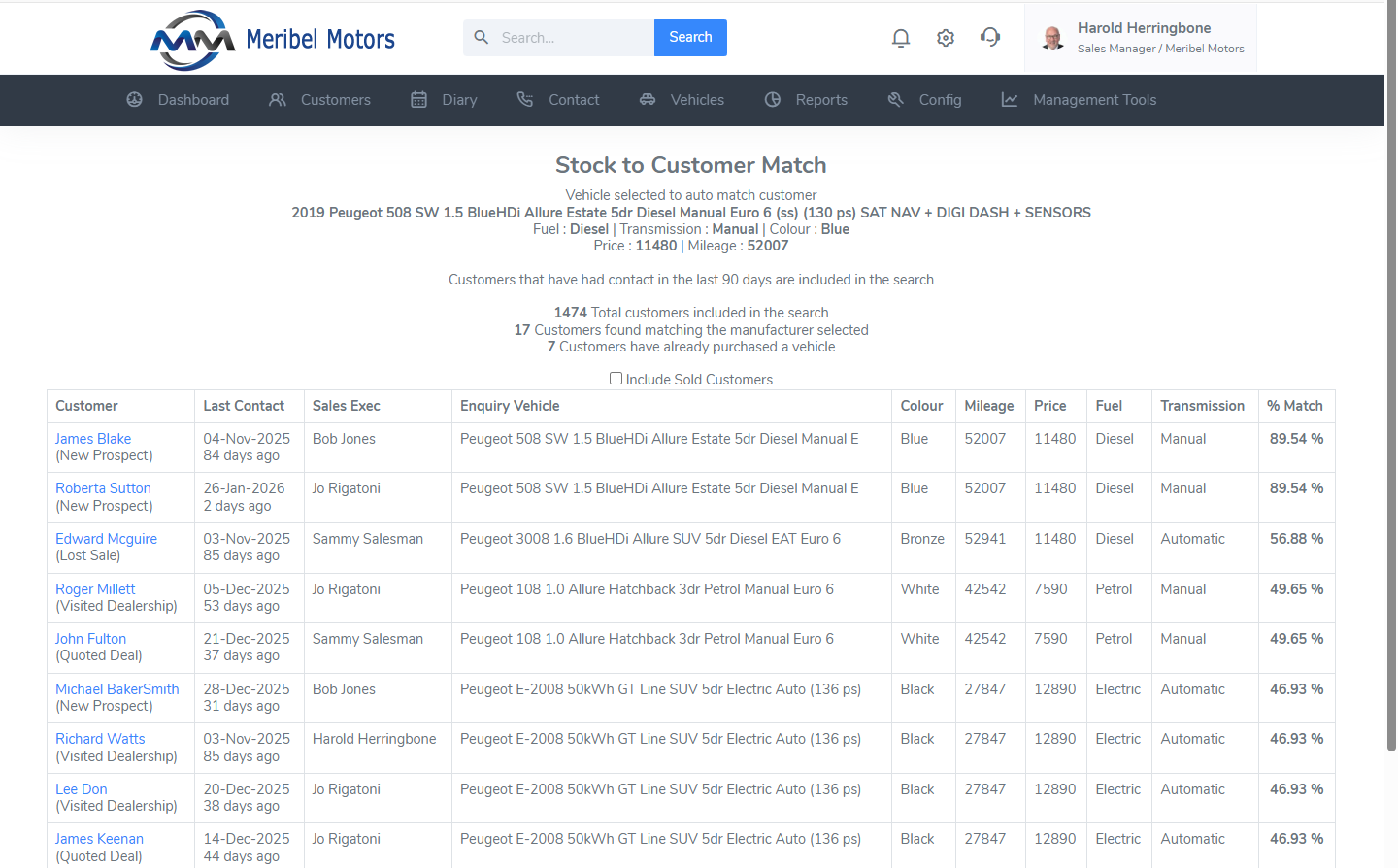
Task: Click the Vehicles car icon
Action: [648, 100]
